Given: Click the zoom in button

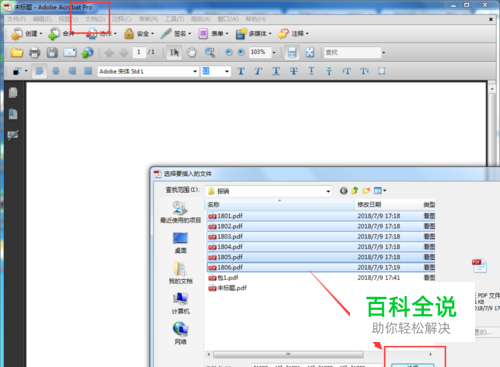Looking at the screenshot, I should [241, 52].
